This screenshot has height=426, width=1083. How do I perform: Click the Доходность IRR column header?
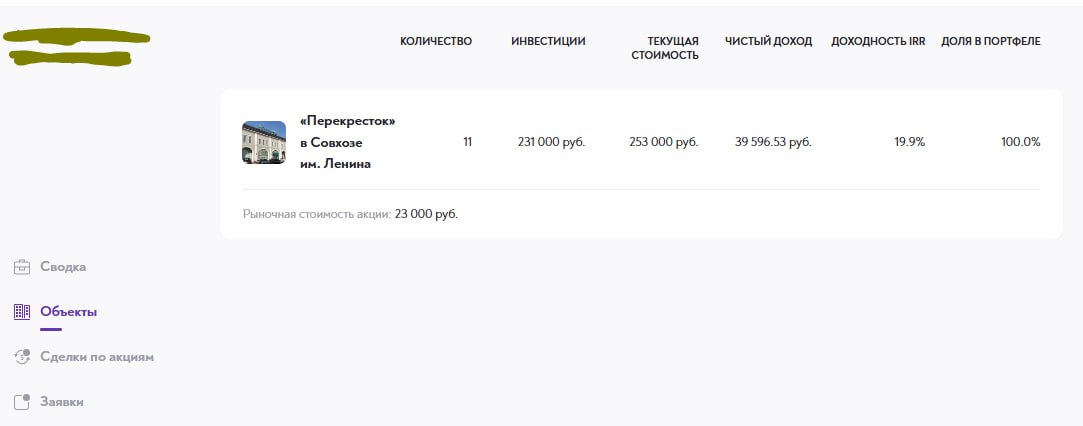pyautogui.click(x=878, y=41)
